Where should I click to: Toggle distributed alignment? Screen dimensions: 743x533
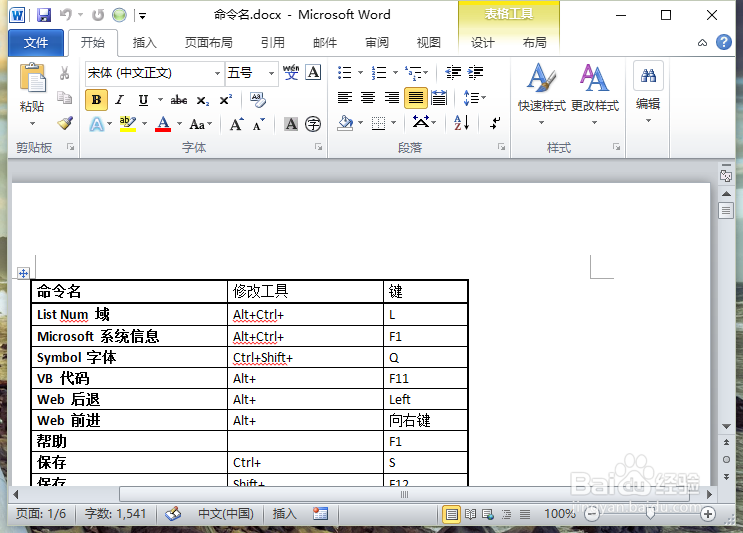[x=439, y=98]
